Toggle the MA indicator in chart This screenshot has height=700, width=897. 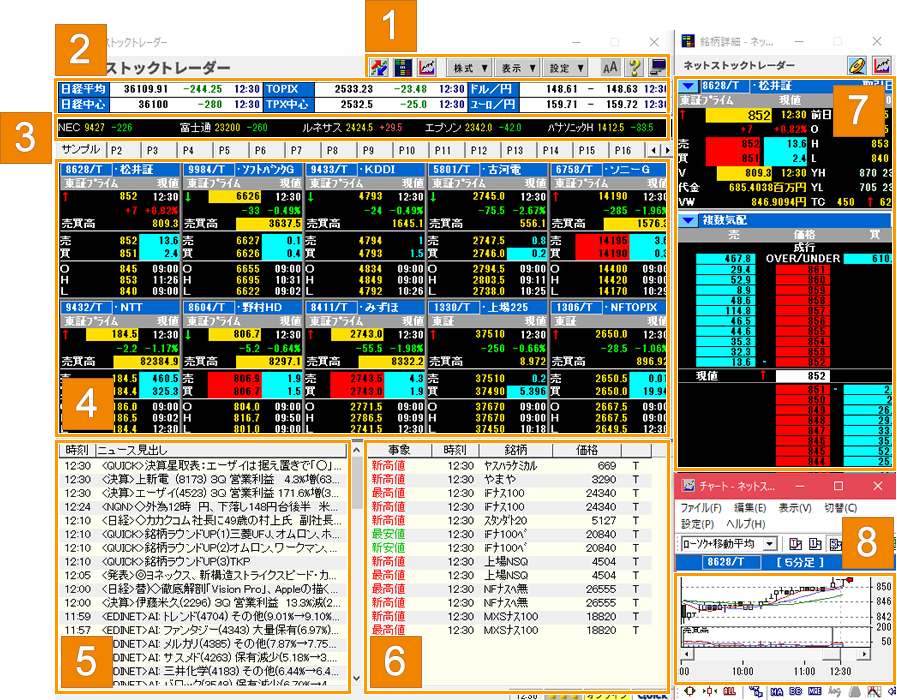click(x=776, y=691)
